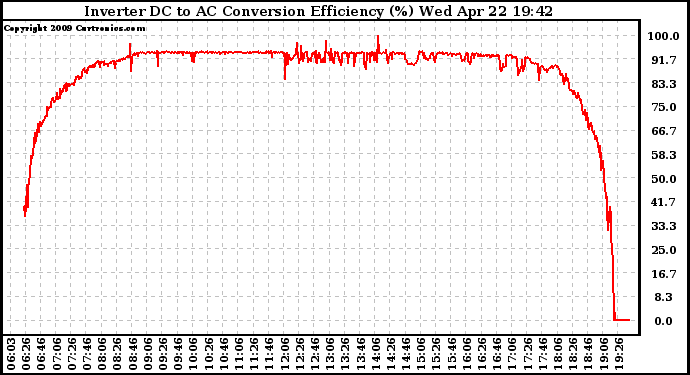Select the 66.7 y-axis label
Screen dimensions: 690x375
pyautogui.click(x=664, y=132)
